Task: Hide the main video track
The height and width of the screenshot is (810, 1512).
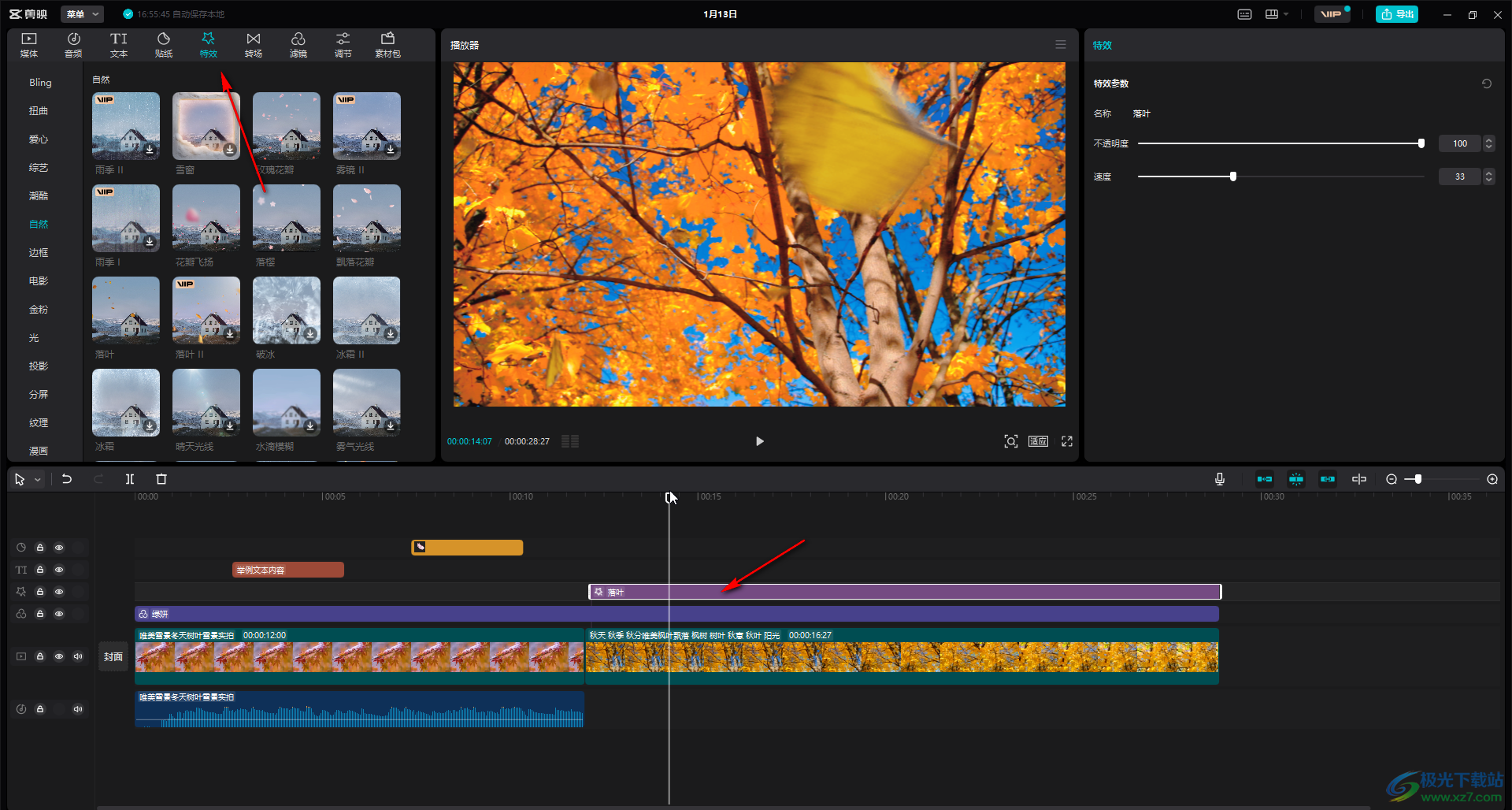Action: click(x=59, y=656)
